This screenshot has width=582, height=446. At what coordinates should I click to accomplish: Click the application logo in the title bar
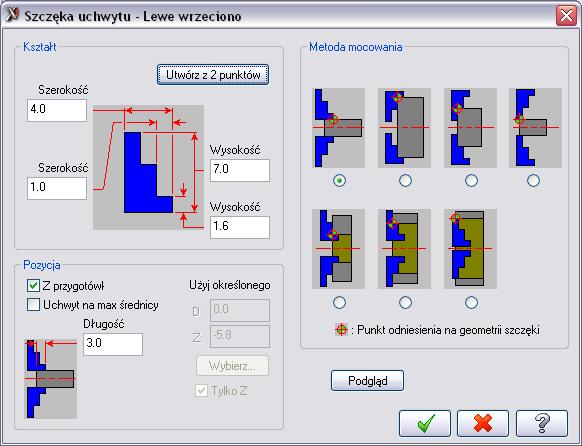coord(12,15)
